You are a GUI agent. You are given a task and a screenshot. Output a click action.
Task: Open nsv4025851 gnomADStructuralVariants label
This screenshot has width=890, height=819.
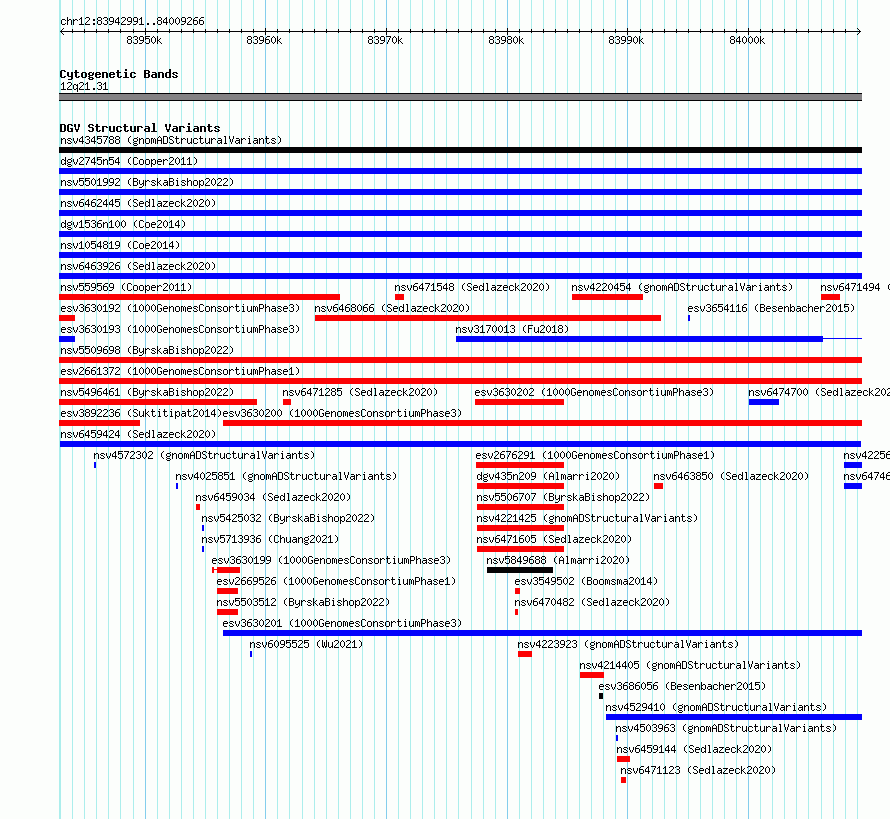coord(286,476)
